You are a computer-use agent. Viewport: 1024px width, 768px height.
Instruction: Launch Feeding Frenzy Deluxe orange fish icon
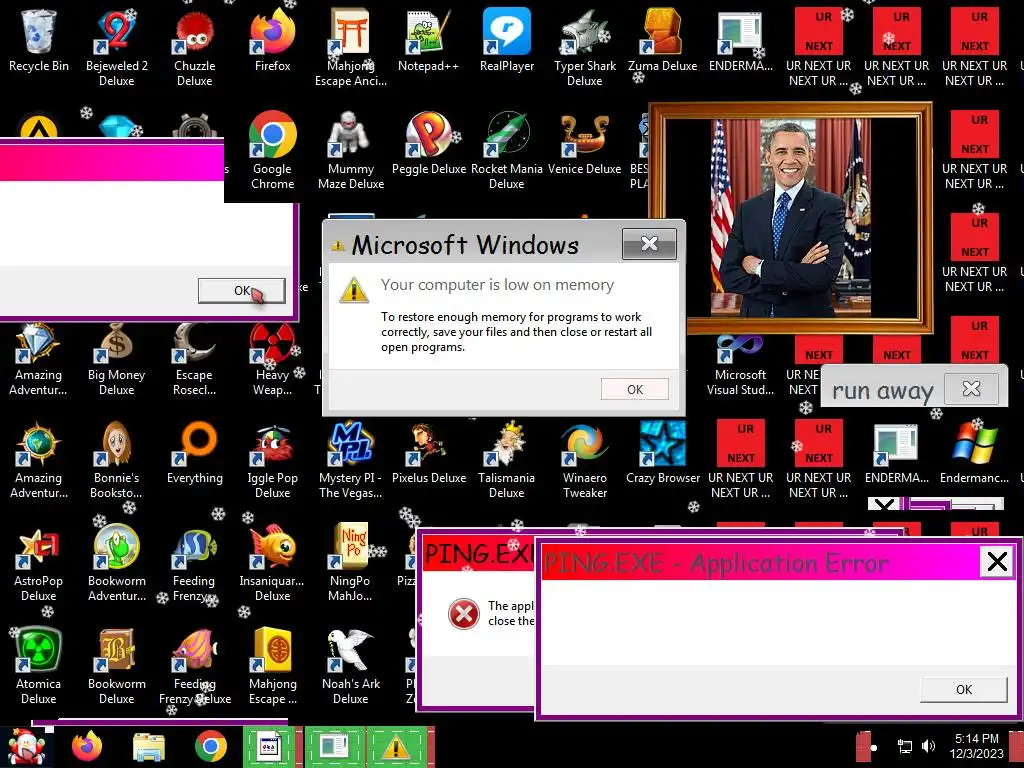(x=195, y=666)
